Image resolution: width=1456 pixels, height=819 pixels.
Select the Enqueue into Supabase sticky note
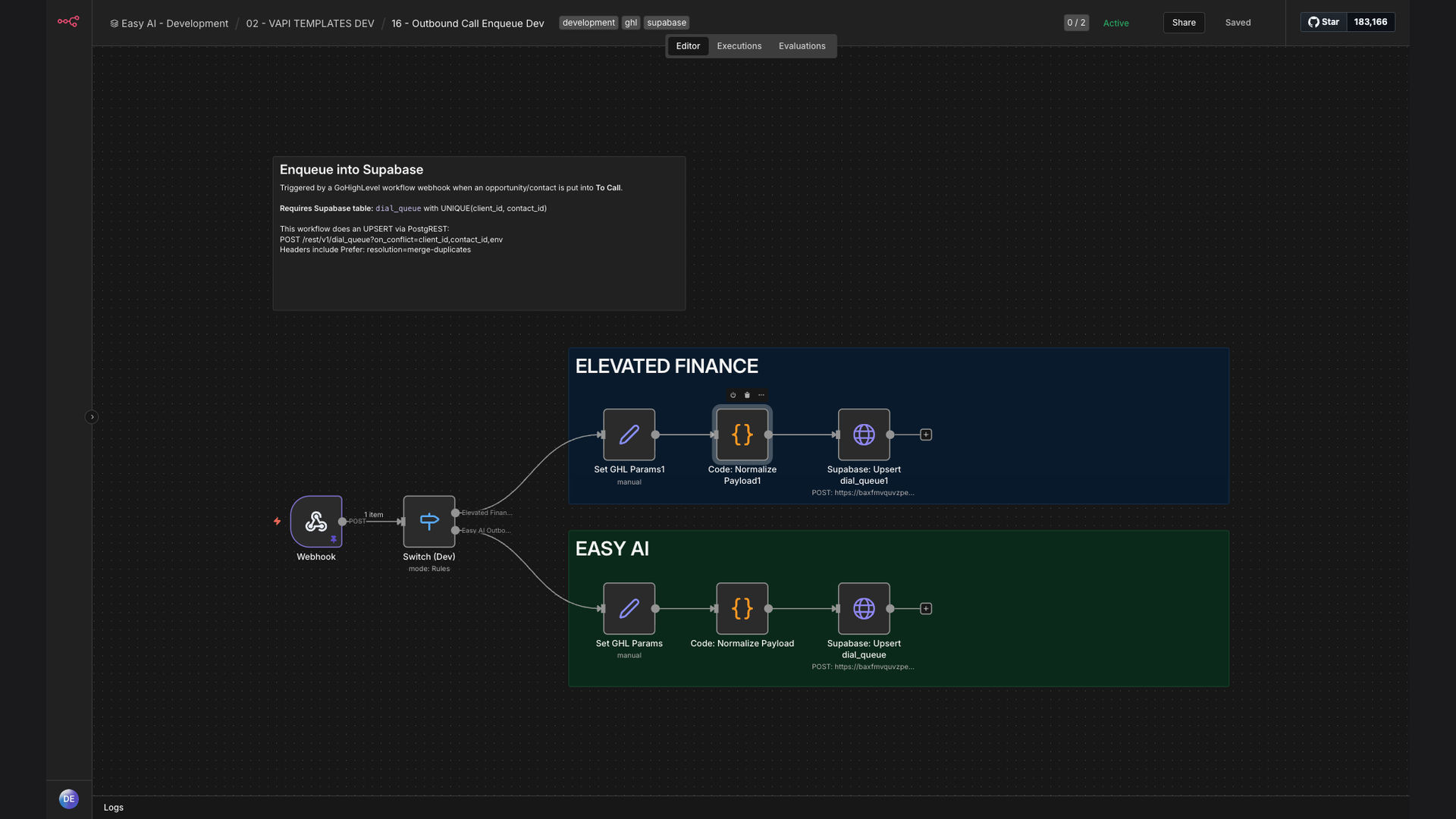479,234
